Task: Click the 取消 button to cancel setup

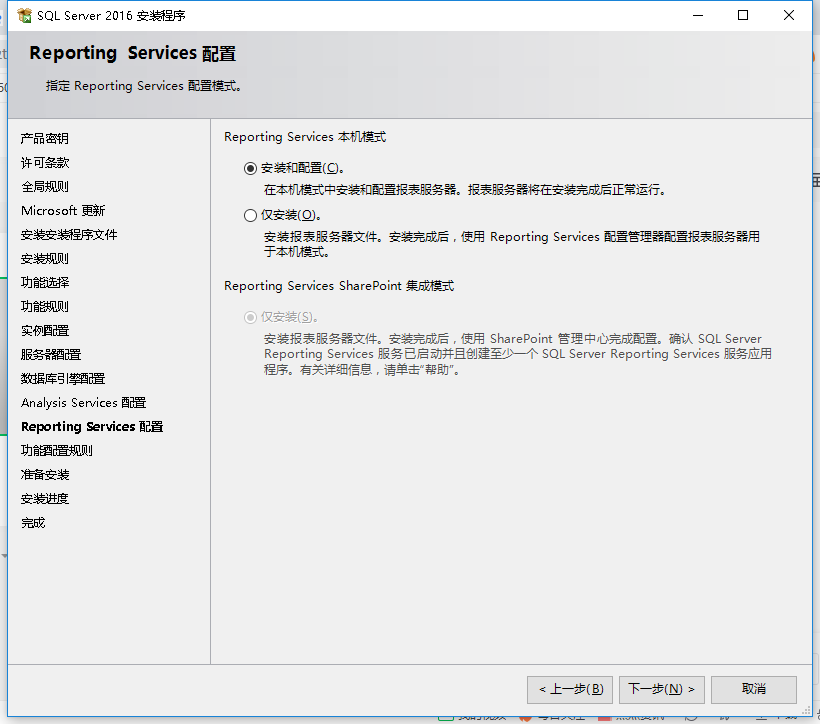Action: [x=753, y=689]
